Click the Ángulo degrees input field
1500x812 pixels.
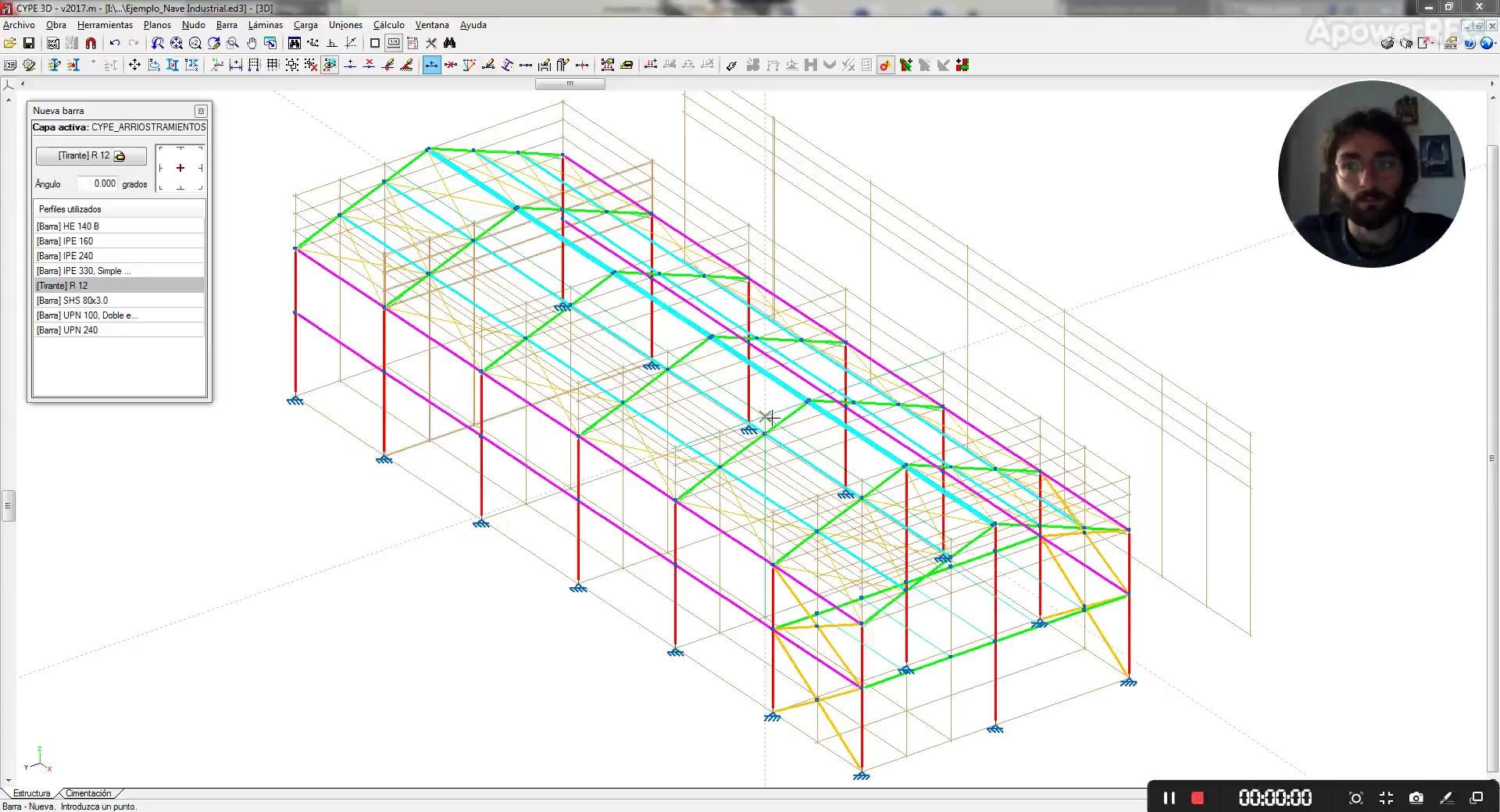[x=98, y=184]
